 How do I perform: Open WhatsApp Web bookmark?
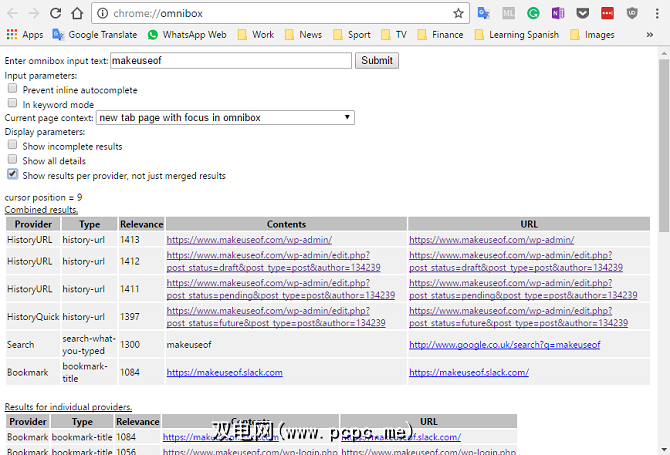[187, 35]
